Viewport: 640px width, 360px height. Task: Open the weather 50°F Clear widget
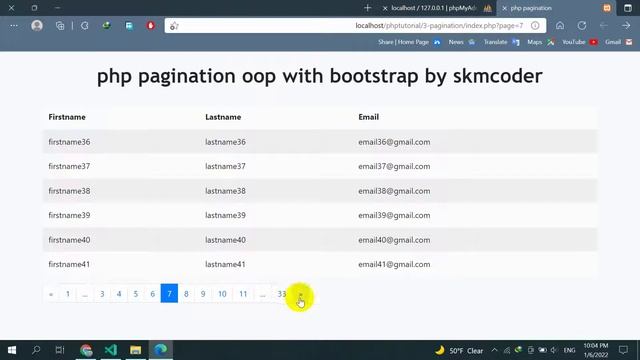click(459, 351)
